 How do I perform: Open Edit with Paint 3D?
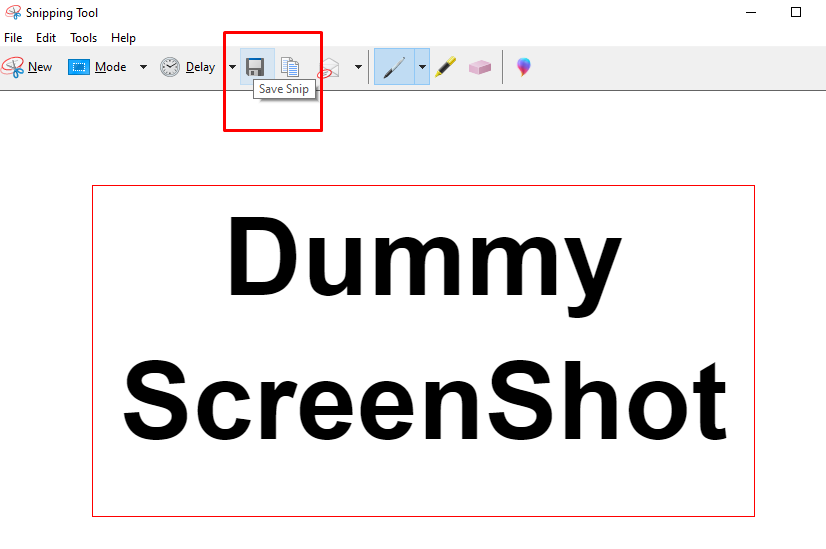click(523, 67)
